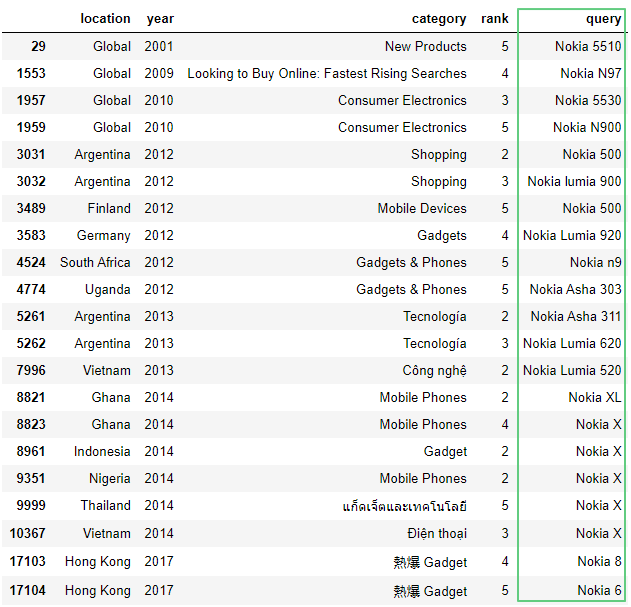The height and width of the screenshot is (607, 631).
Task: Click the 'Indonesia' location cell
Action: pos(102,451)
